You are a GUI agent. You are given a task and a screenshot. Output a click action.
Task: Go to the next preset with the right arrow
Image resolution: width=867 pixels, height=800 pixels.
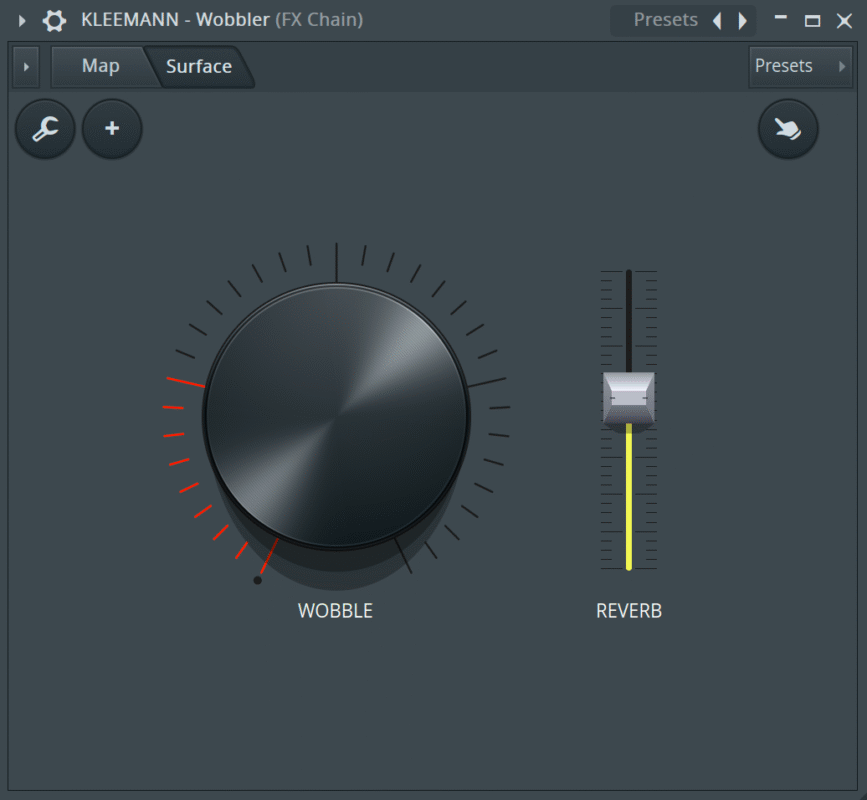click(x=742, y=20)
